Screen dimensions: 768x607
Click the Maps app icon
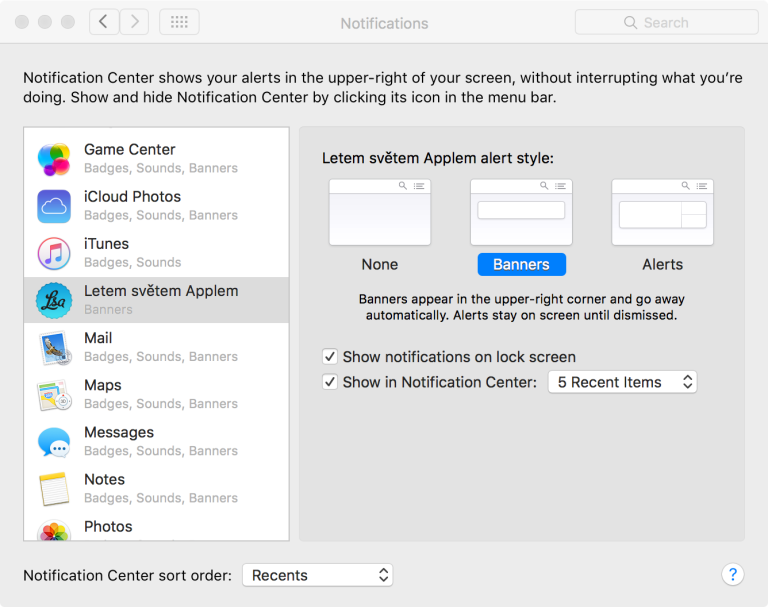click(x=54, y=394)
